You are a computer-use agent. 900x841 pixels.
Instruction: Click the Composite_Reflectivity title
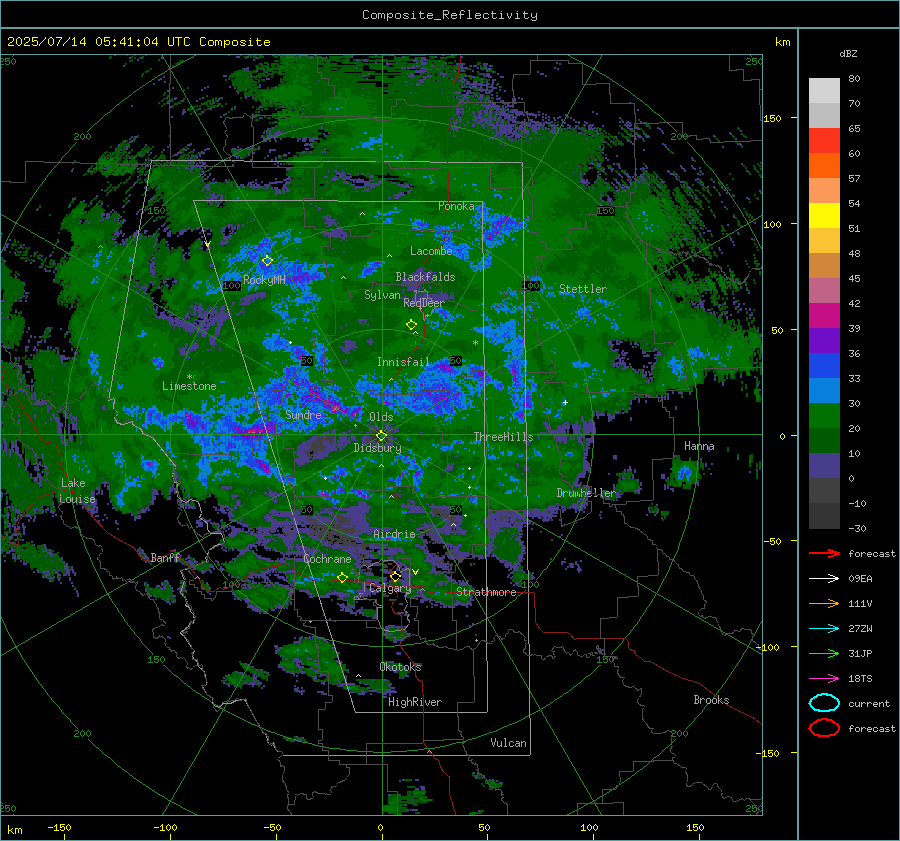coord(450,15)
